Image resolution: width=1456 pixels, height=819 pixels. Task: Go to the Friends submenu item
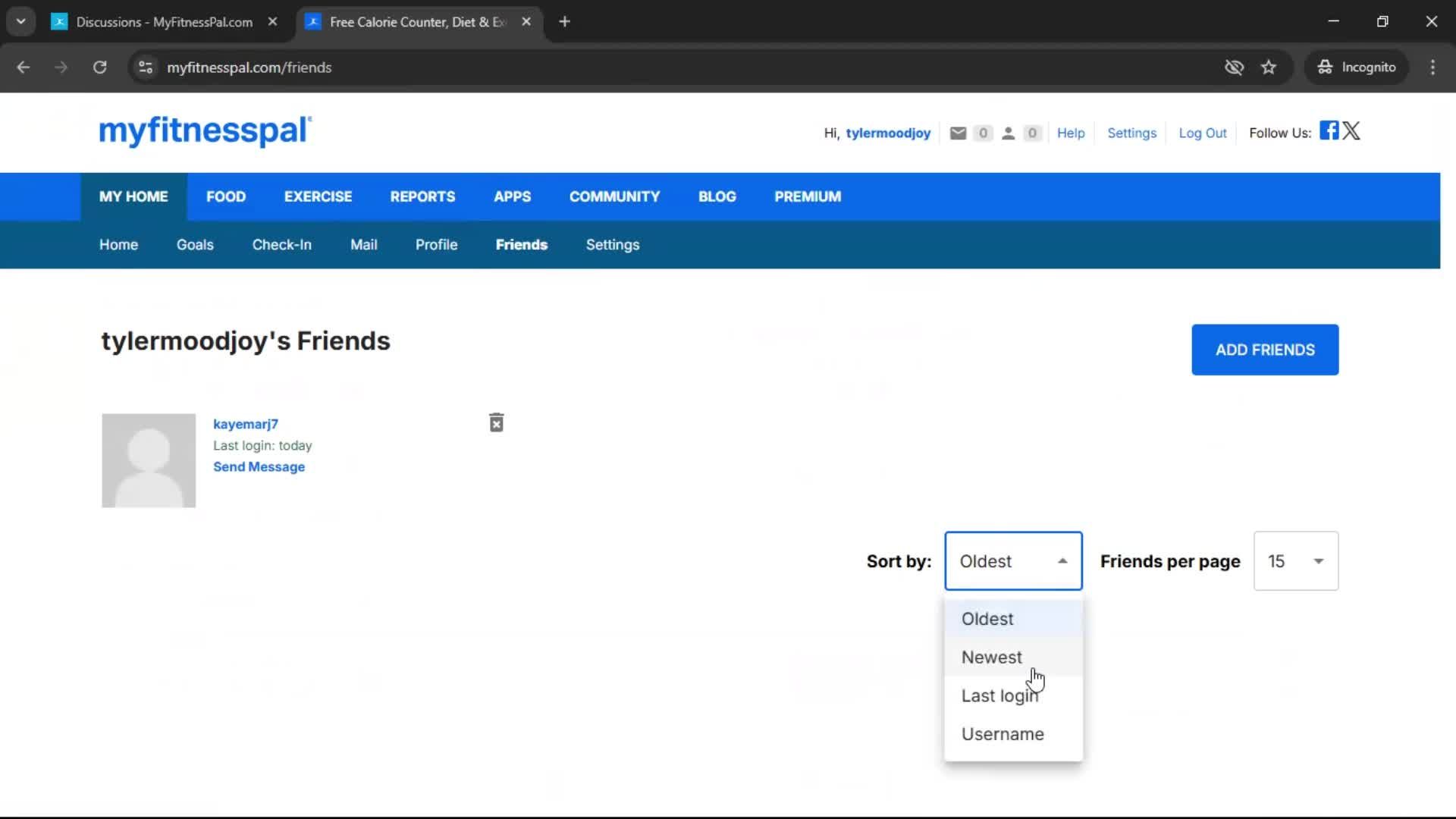coord(522,245)
